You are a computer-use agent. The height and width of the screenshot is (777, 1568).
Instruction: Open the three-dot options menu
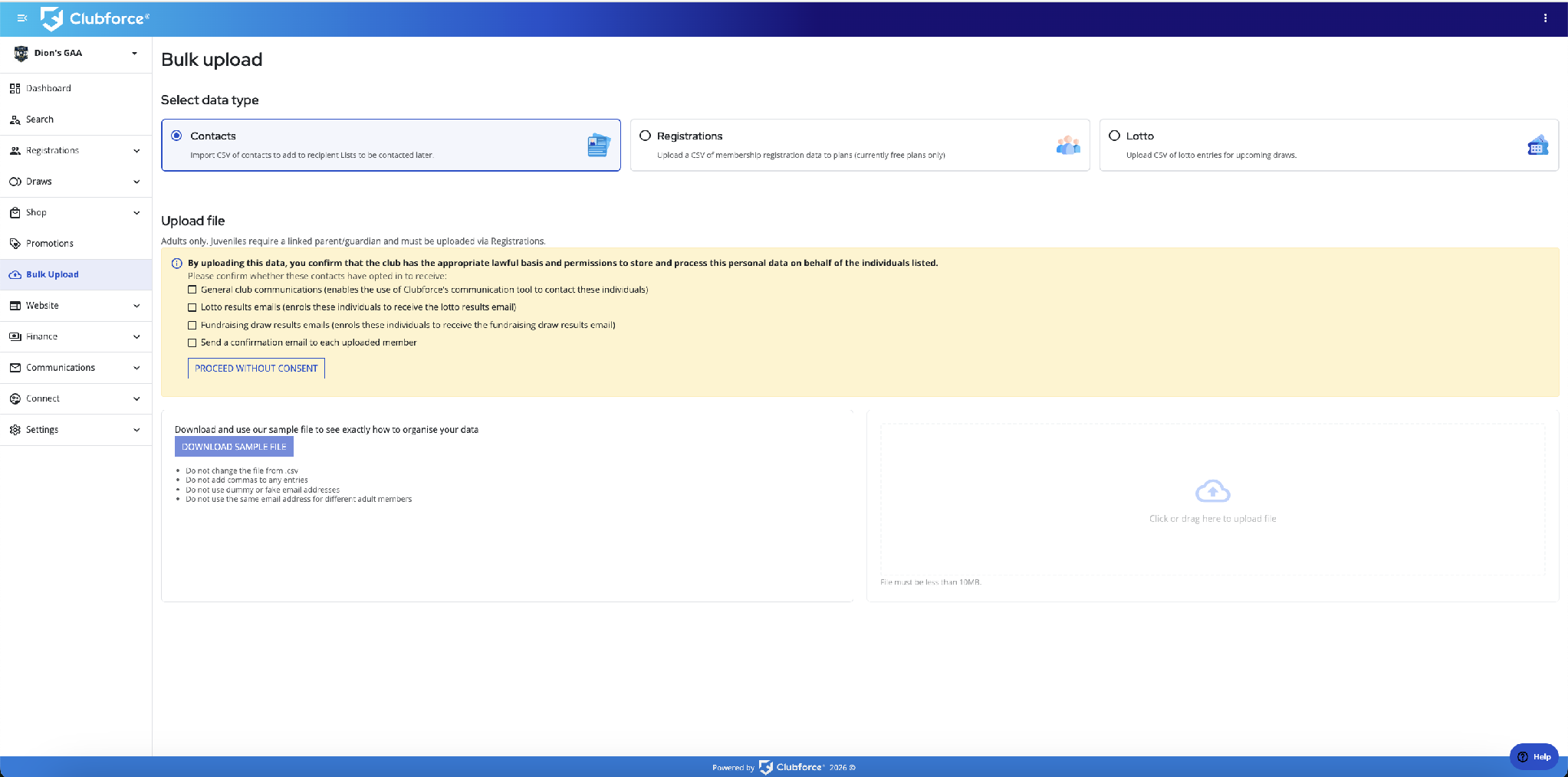click(x=1545, y=18)
